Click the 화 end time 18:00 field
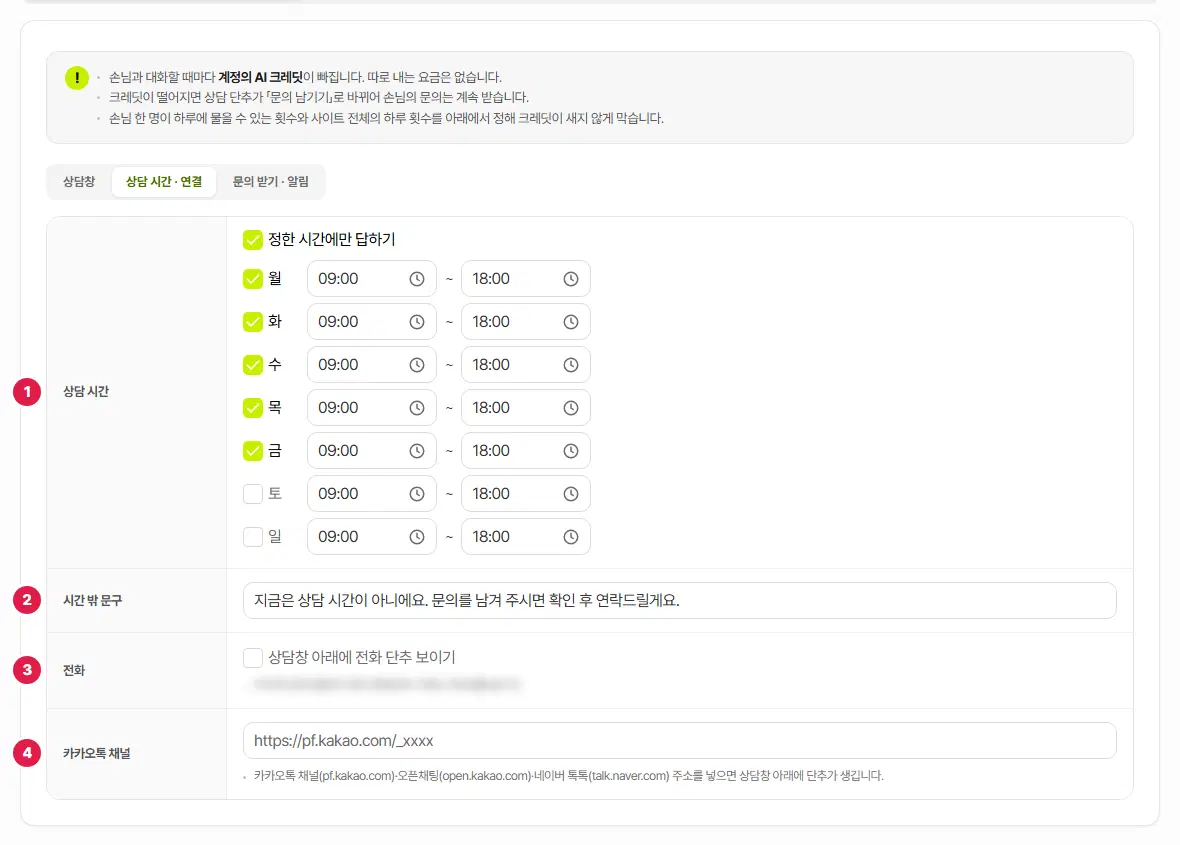 (525, 322)
